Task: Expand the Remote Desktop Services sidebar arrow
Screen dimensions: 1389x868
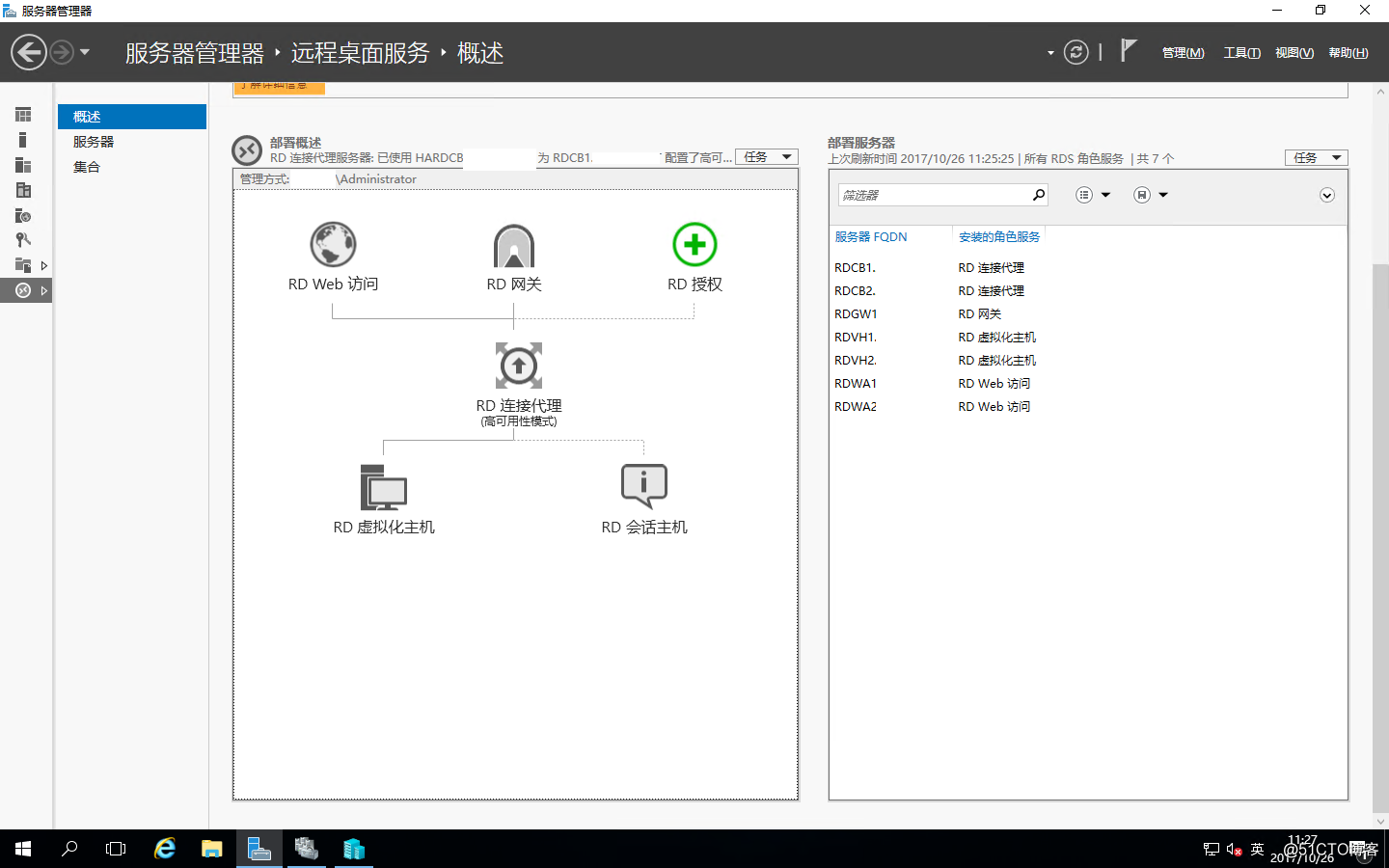Action: (44, 290)
